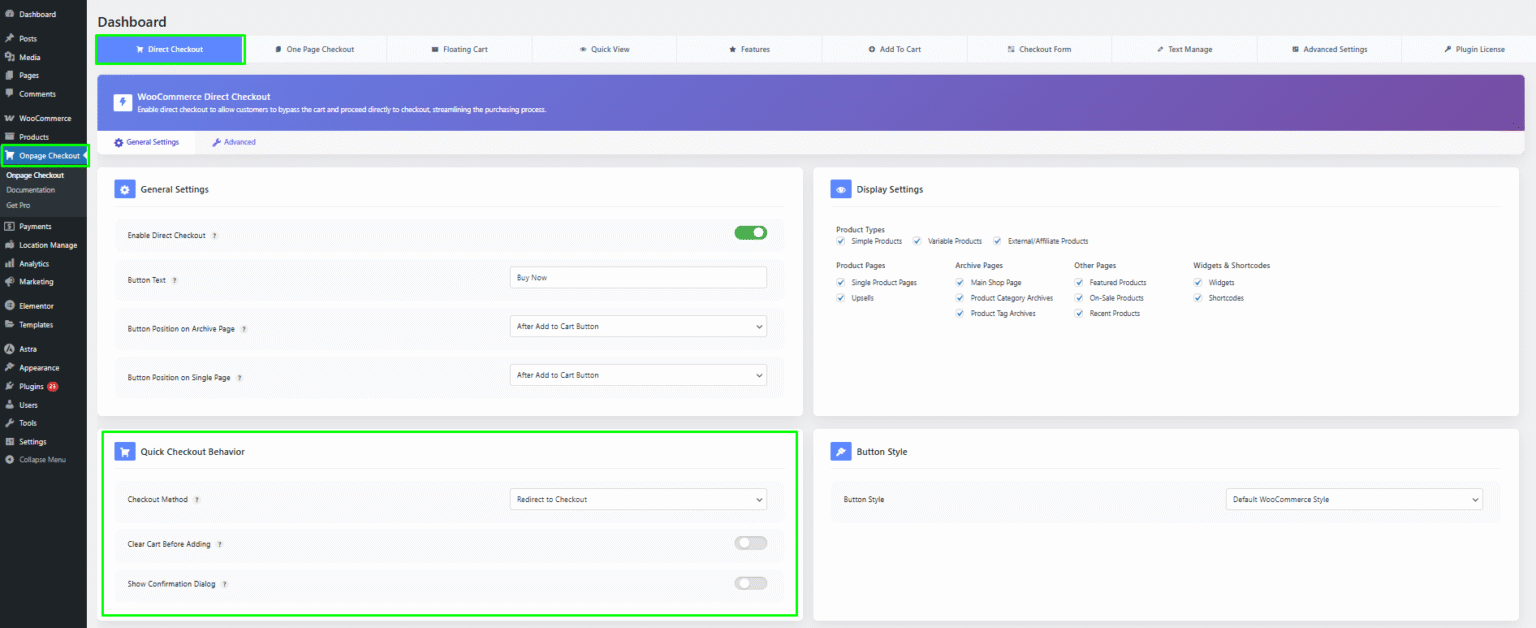The image size is (1536, 628).
Task: Click the cart icon on Quick Checkout Behavior panel
Action: pos(124,451)
